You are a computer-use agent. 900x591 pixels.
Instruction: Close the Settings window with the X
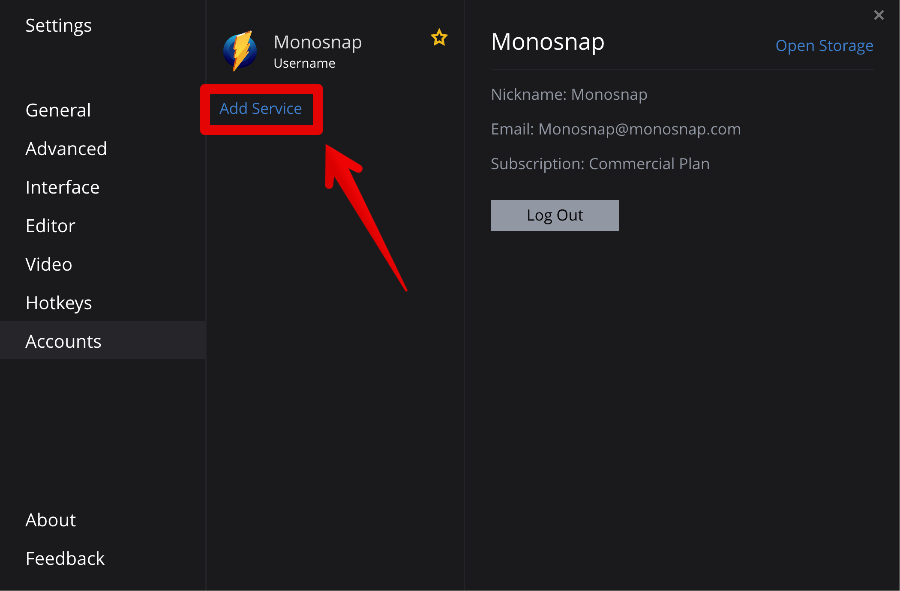879,15
